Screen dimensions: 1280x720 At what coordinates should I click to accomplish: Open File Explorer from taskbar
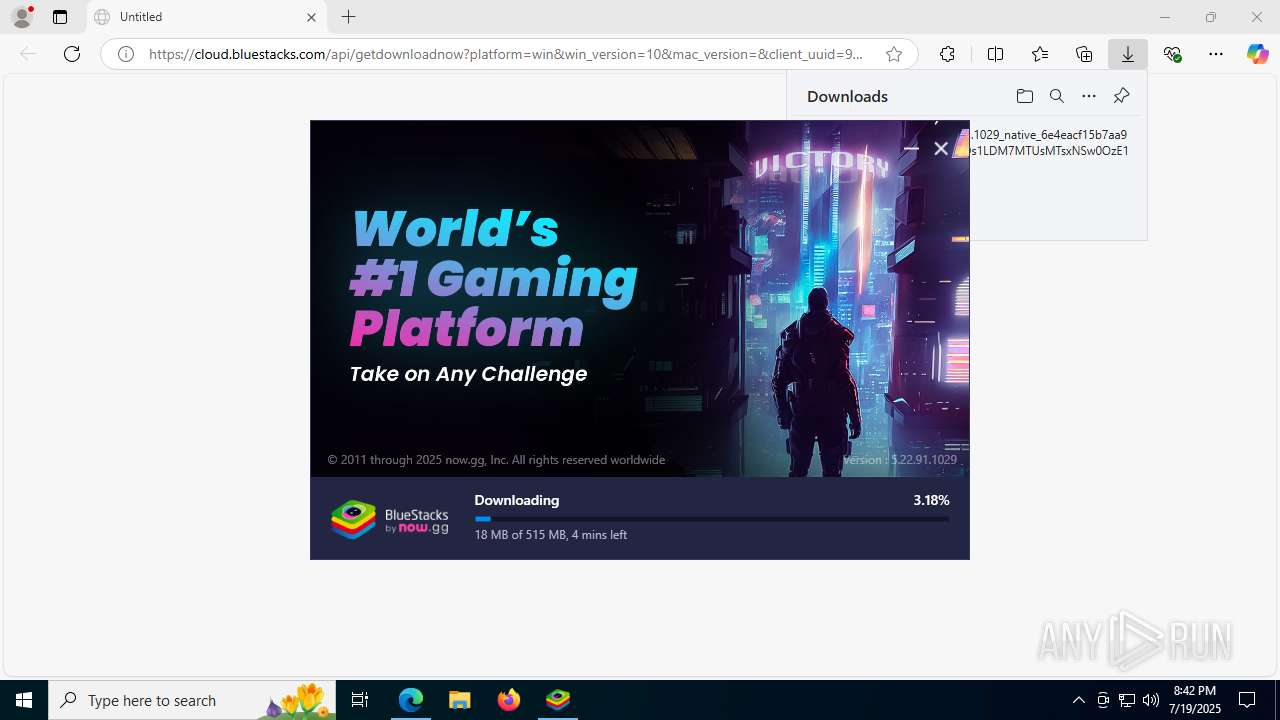460,700
